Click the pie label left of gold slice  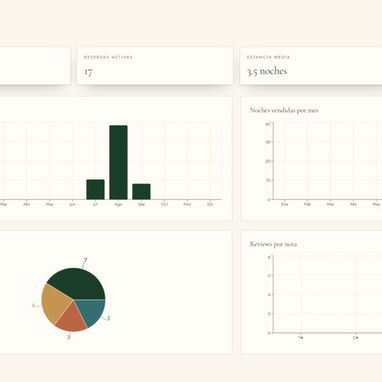click(x=33, y=305)
